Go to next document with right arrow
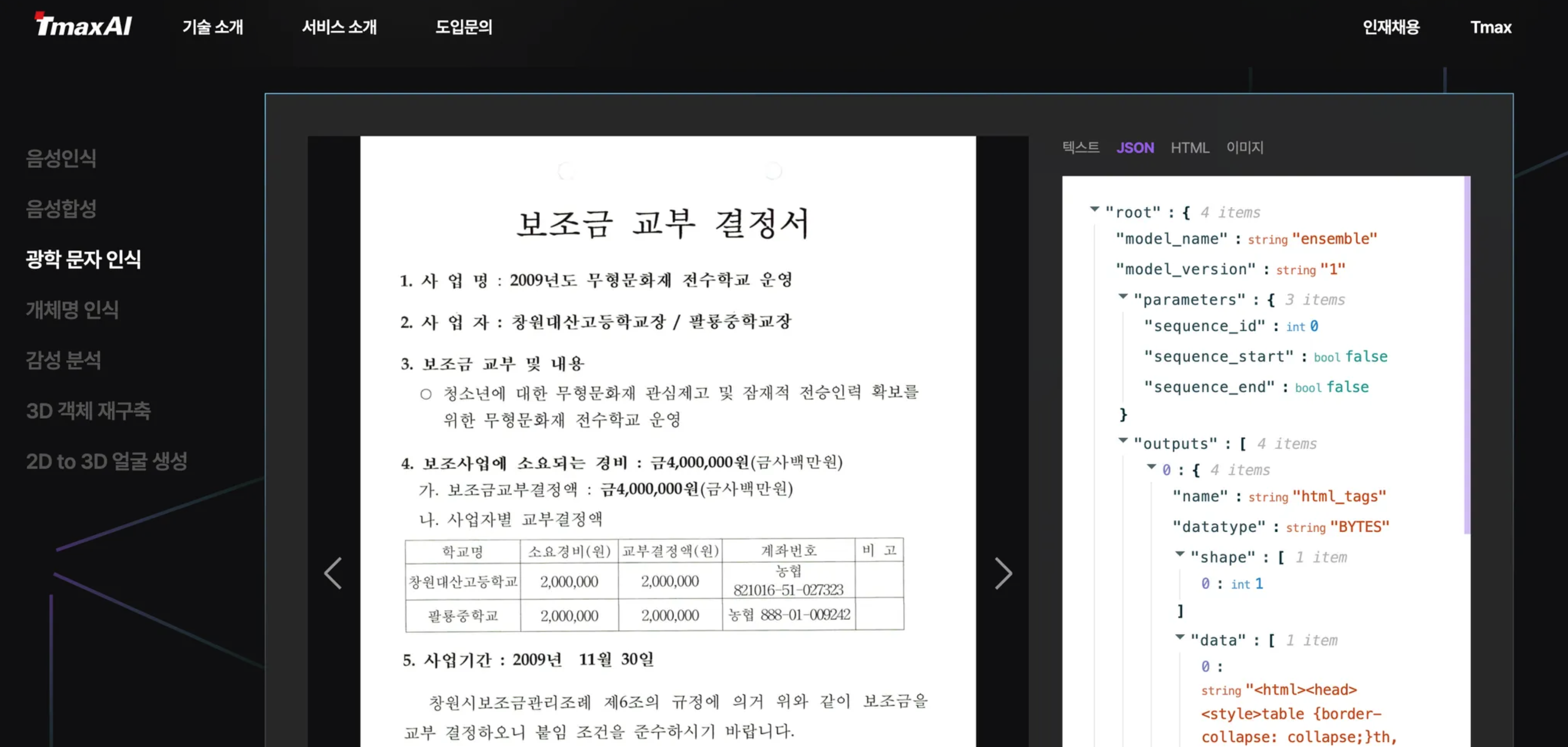This screenshot has width=1568, height=747. point(1003,573)
